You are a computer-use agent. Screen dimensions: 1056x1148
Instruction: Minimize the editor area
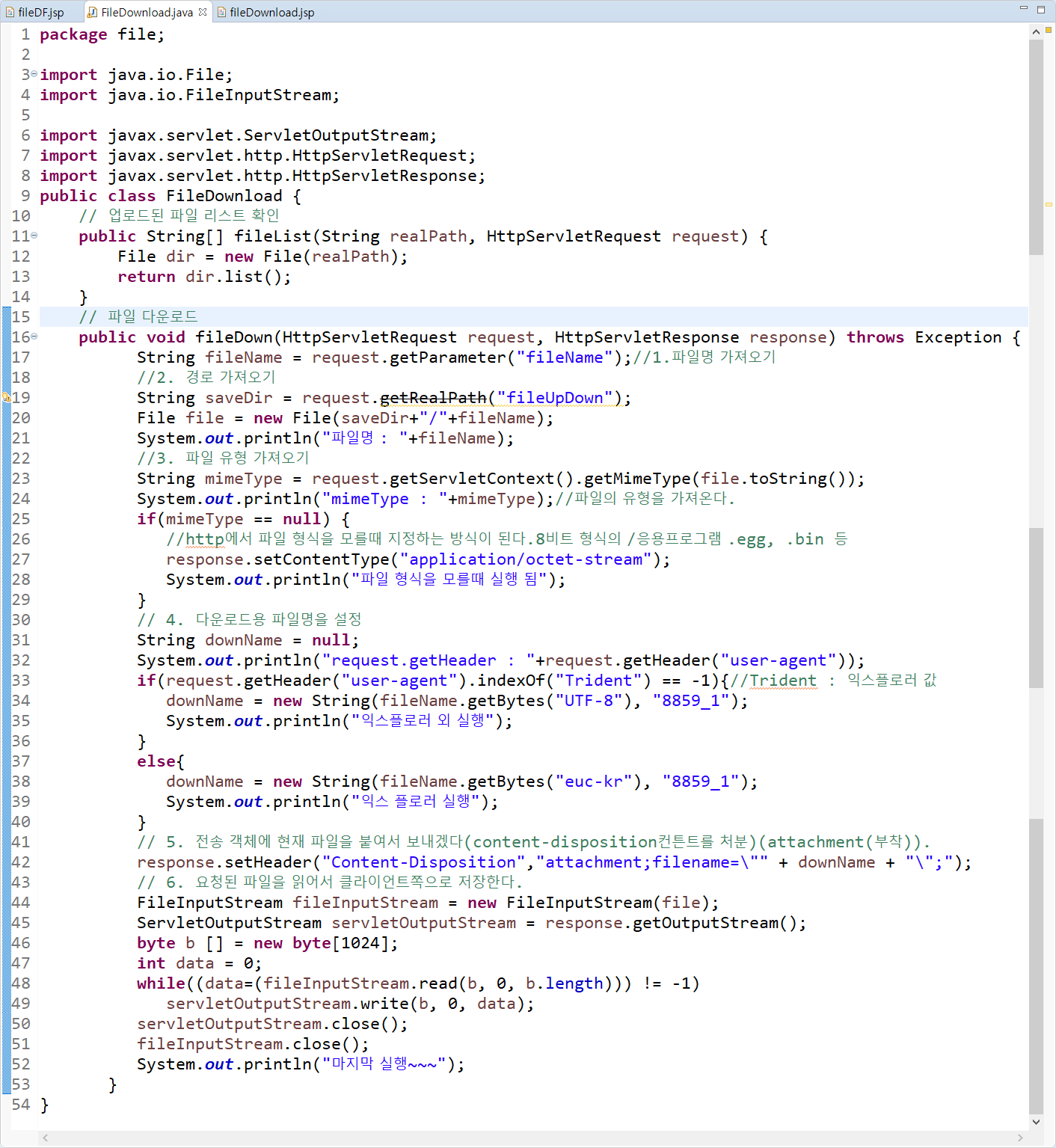(1023, 9)
